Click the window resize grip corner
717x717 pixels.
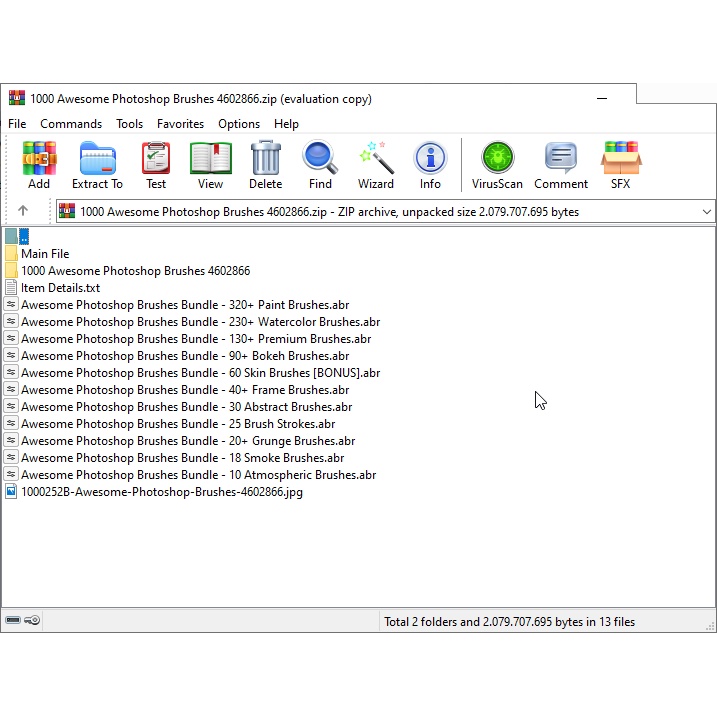pos(710,626)
